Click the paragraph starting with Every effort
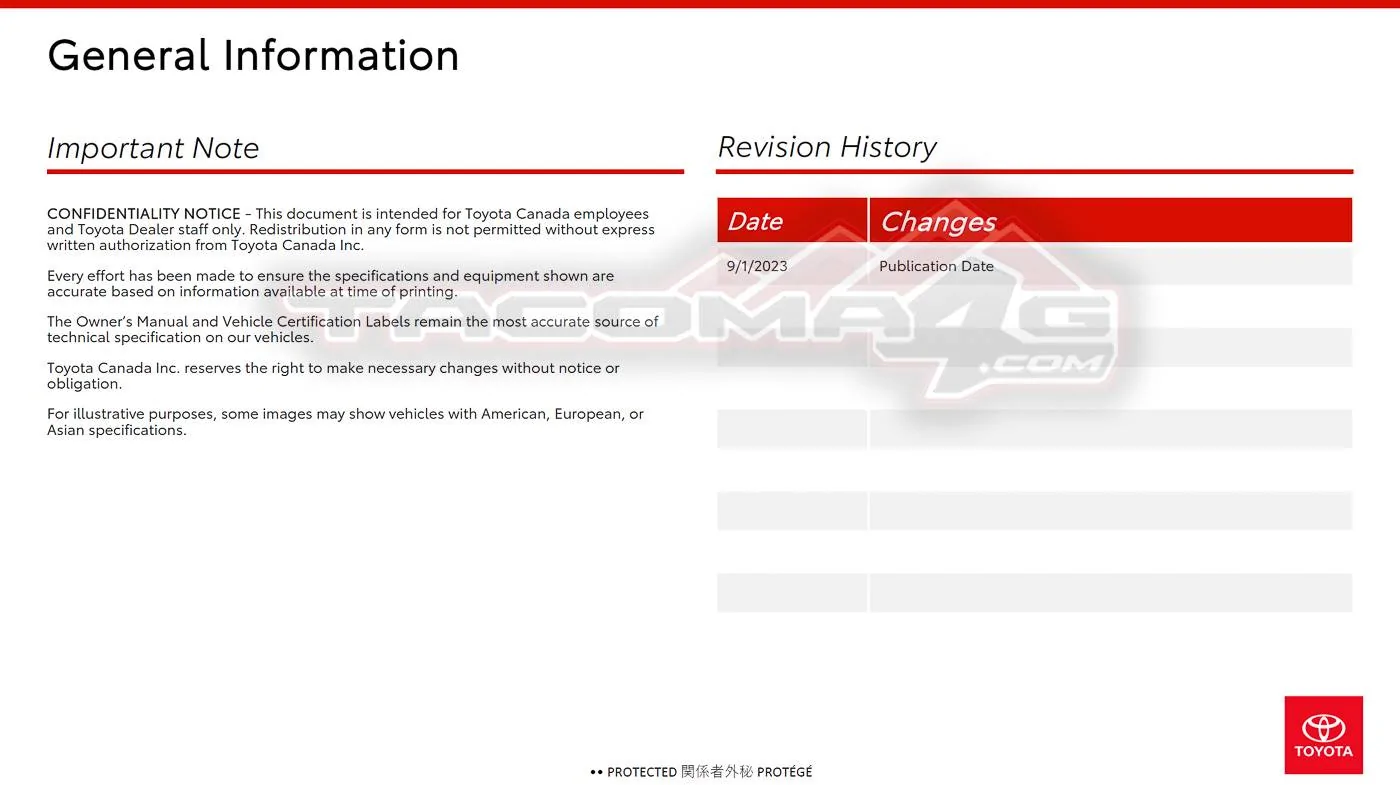 (x=330, y=283)
